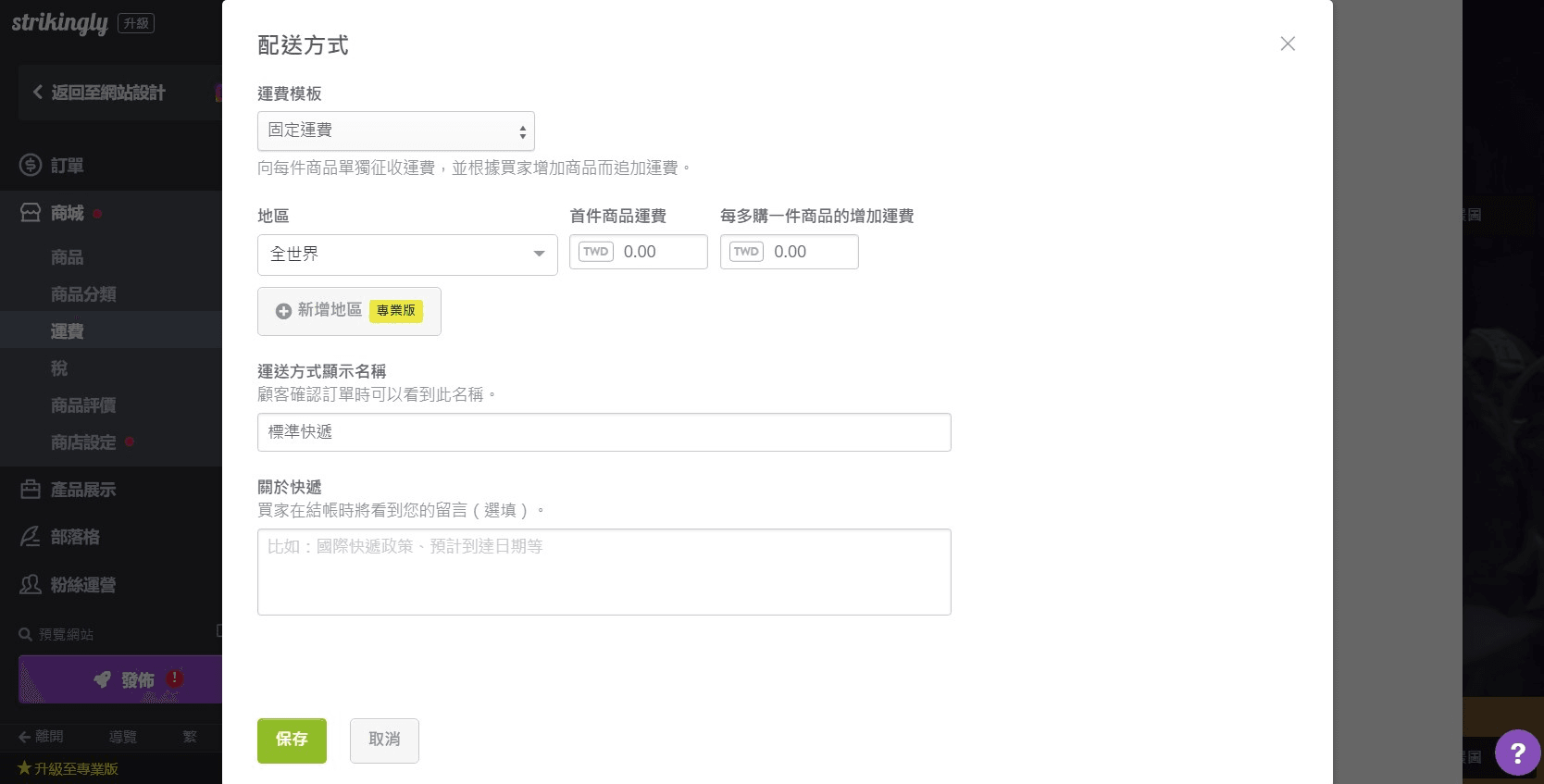Viewport: 1544px width, 784px height.
Task: Click 返回至網站設計 back link
Action: pos(100,93)
